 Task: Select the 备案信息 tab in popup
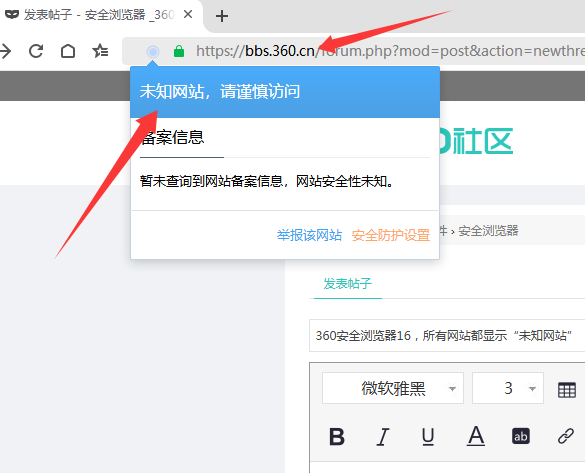coord(172,138)
